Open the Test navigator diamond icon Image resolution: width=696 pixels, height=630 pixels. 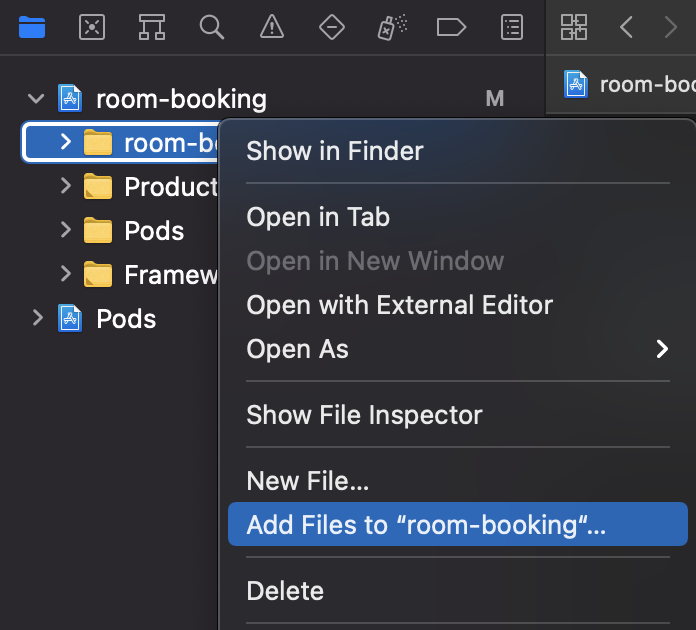(332, 27)
